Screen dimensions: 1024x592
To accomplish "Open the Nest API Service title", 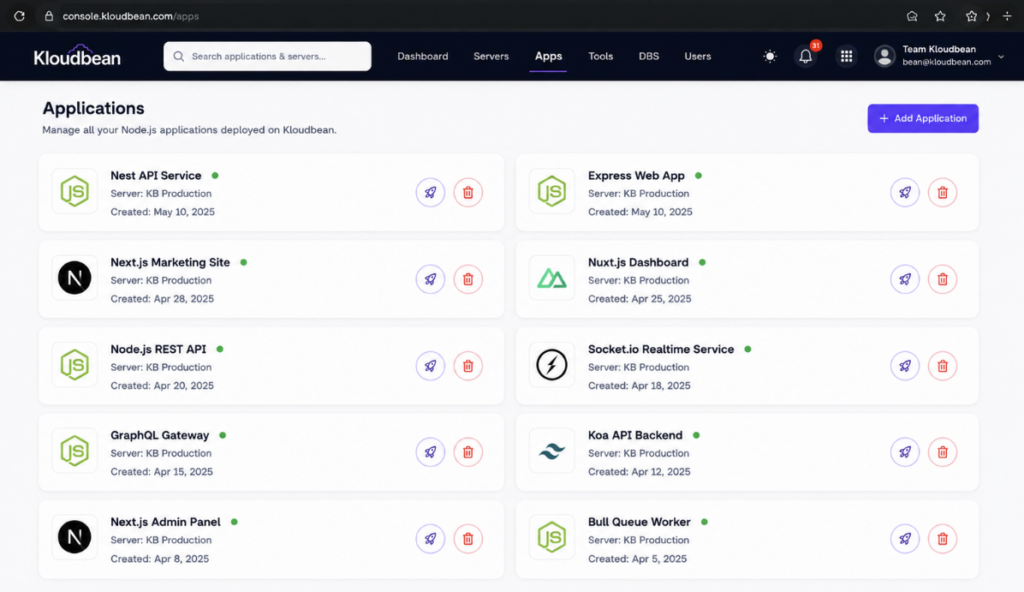I will (155, 175).
